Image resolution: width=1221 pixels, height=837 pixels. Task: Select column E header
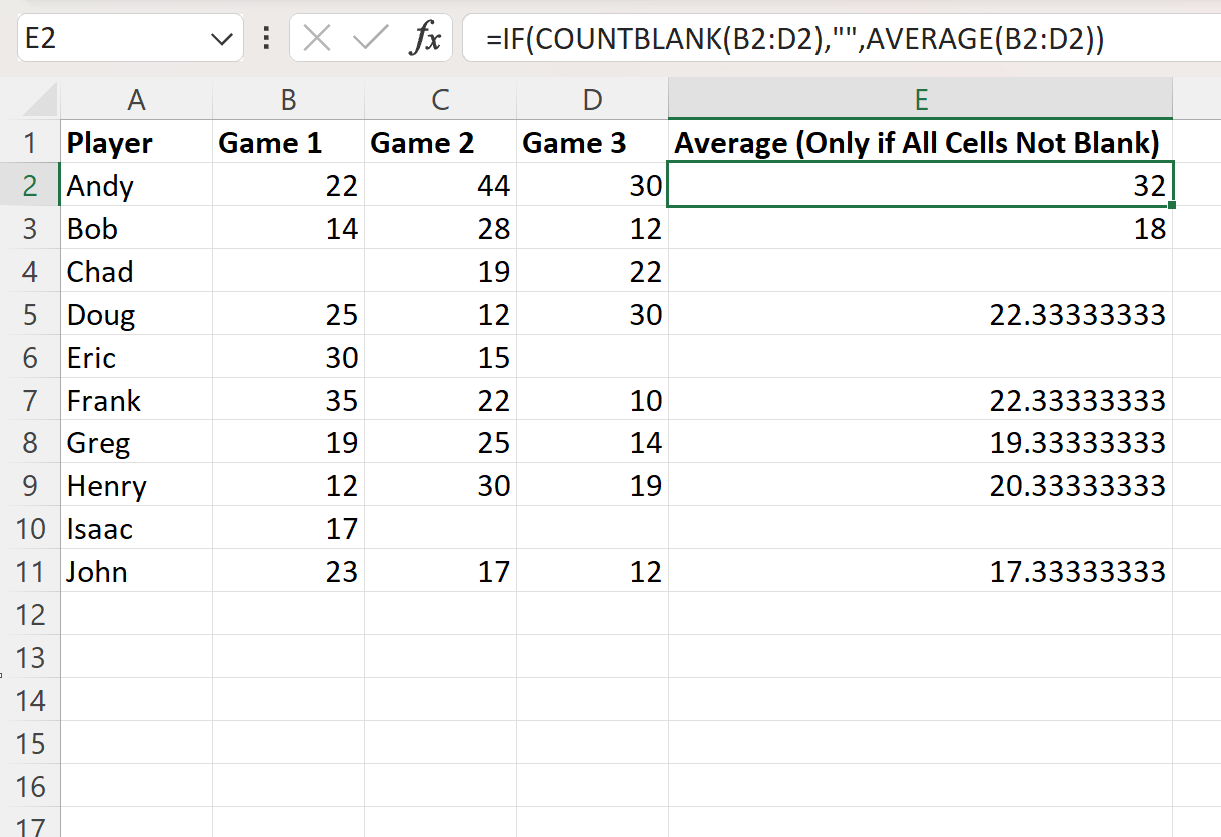click(x=920, y=100)
